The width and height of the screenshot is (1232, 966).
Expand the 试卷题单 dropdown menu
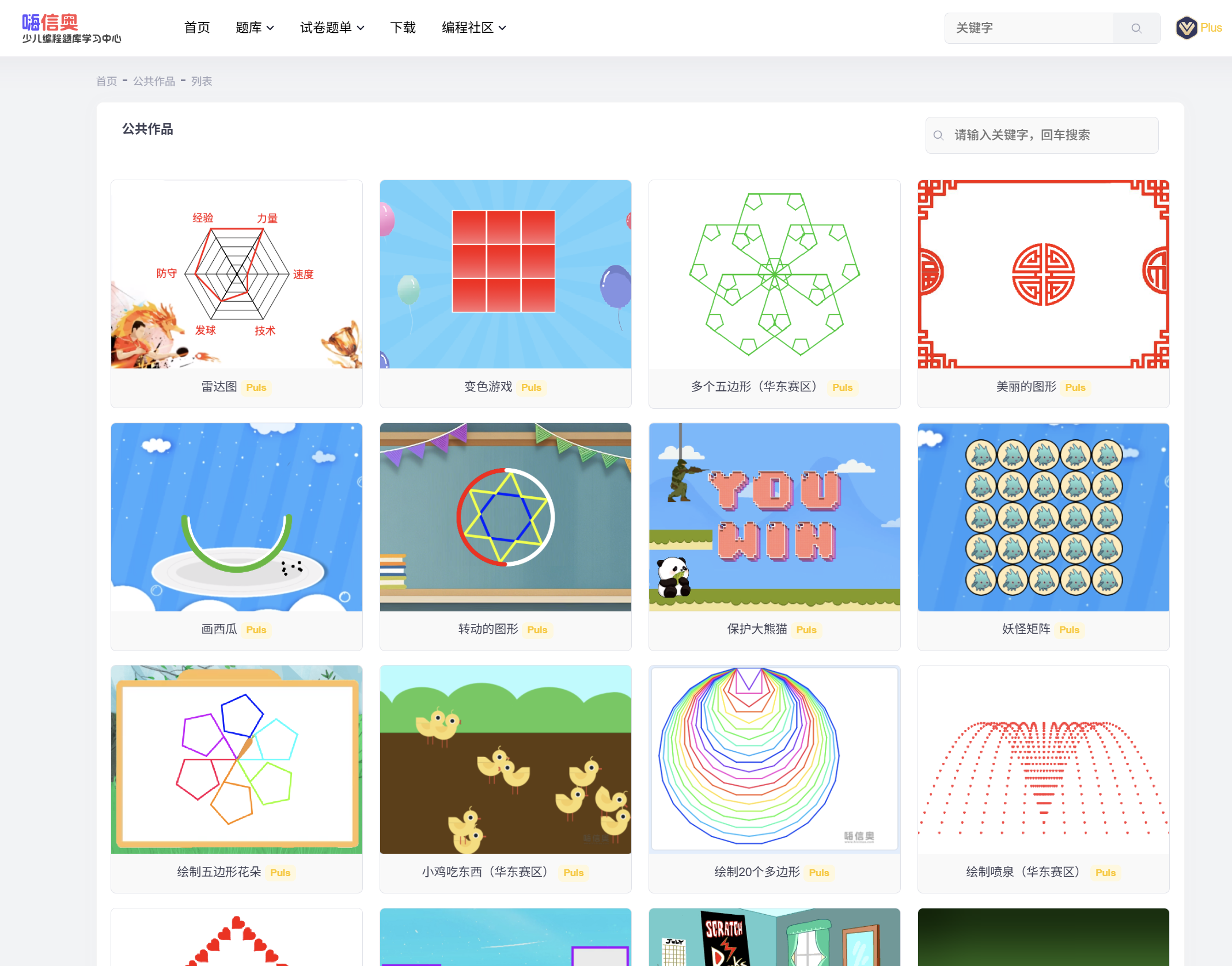(332, 28)
